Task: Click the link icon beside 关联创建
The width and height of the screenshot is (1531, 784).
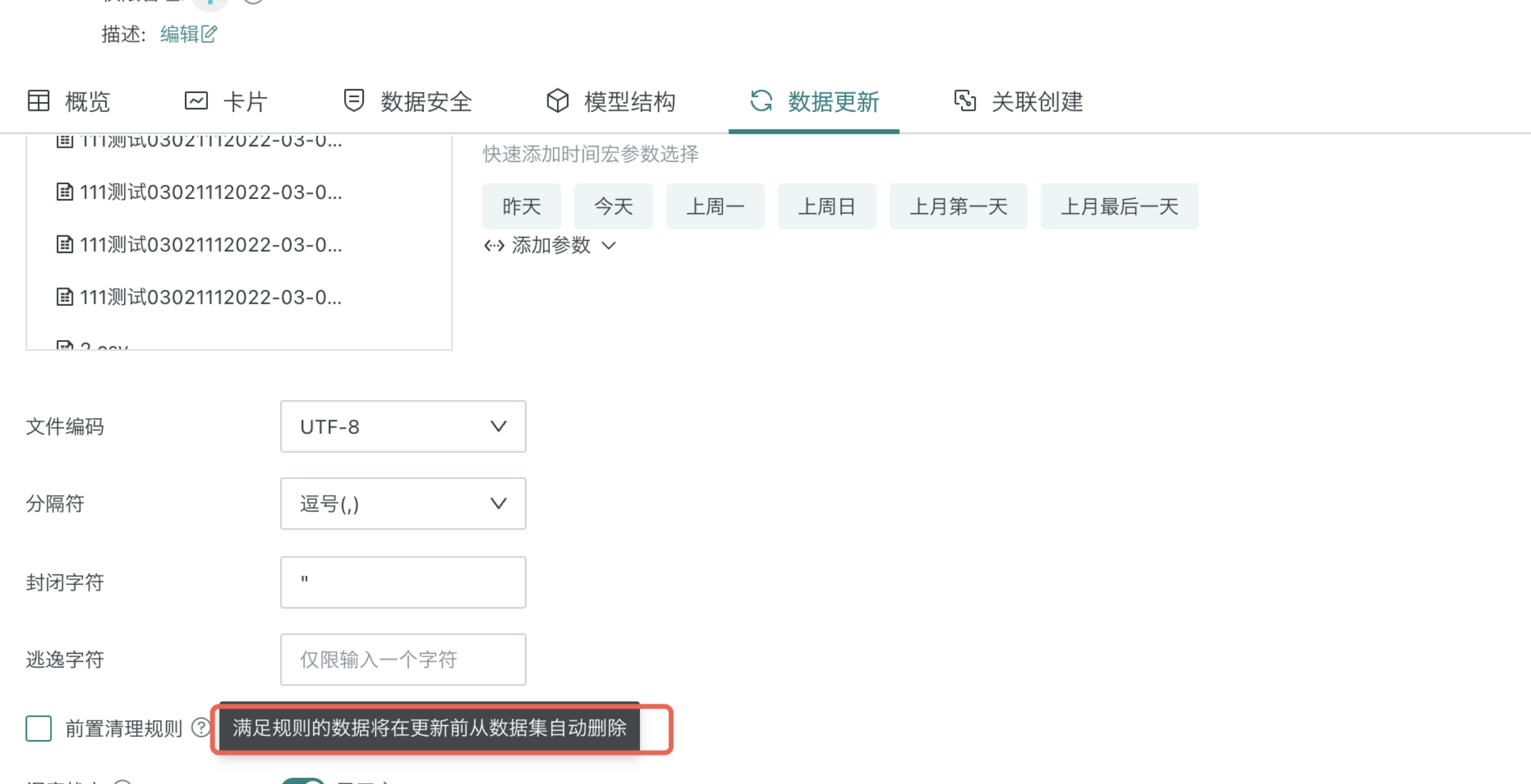Action: [x=965, y=101]
